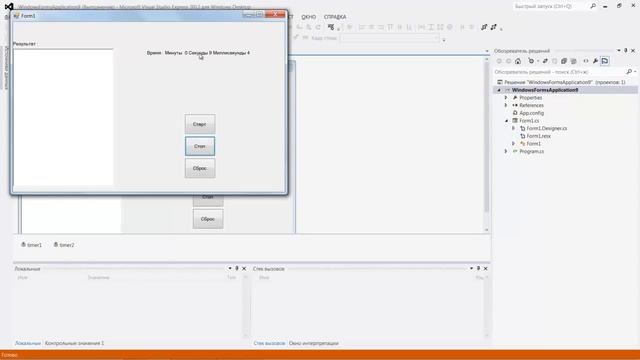This screenshot has width=640, height=360.
Task: Click the Стоп button in Form1 window
Action: coord(200,146)
